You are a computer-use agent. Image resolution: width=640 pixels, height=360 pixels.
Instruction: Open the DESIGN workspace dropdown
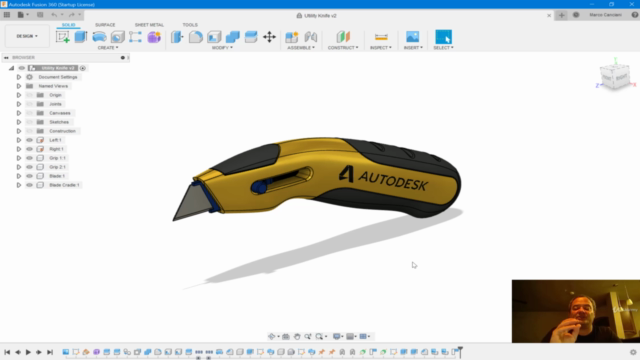[x=27, y=36]
